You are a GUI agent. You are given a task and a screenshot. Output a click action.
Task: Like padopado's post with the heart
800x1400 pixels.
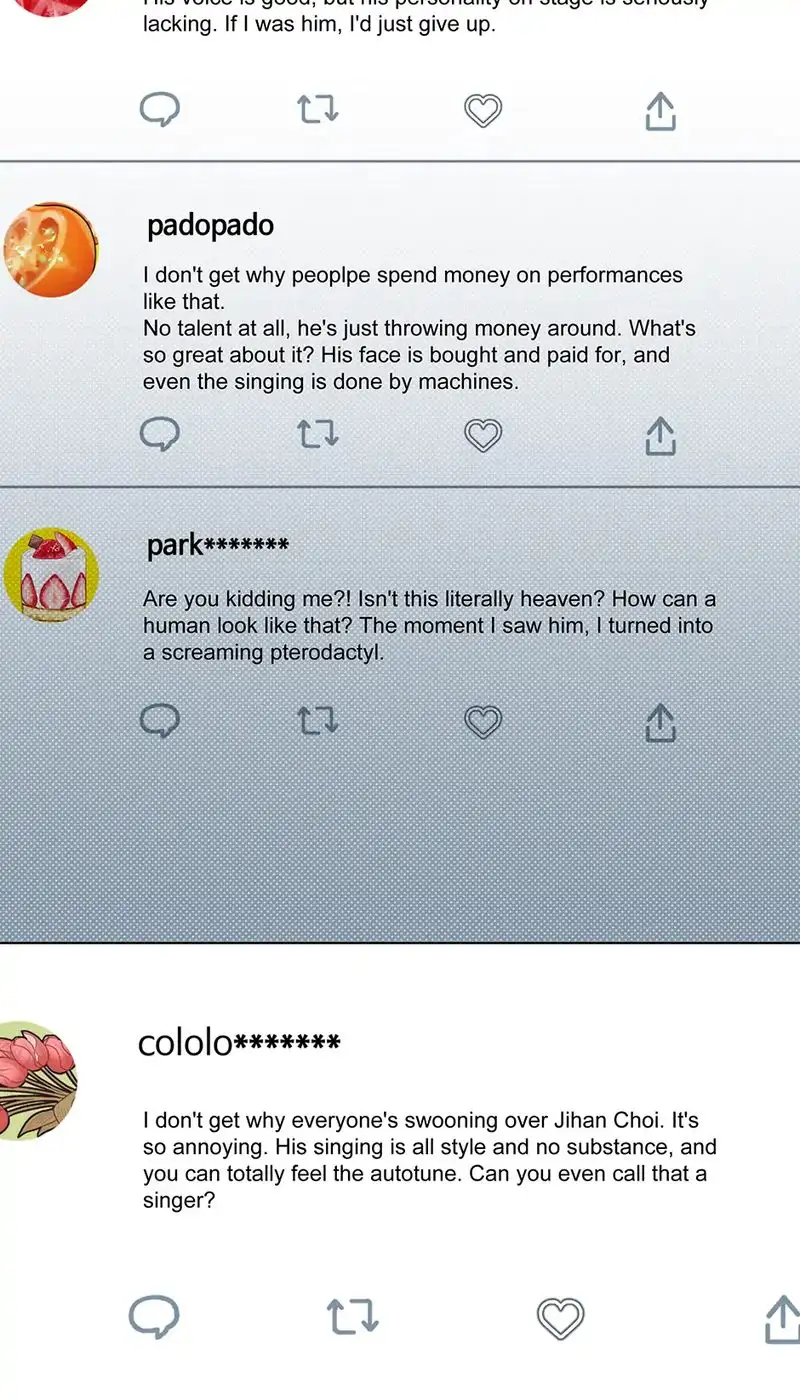click(483, 435)
